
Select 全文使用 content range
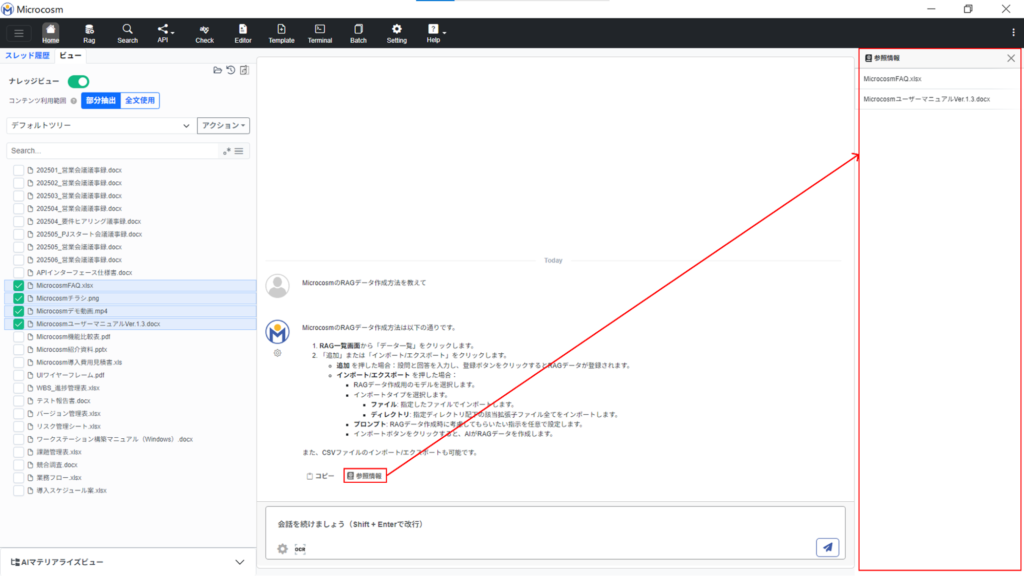pos(140,101)
